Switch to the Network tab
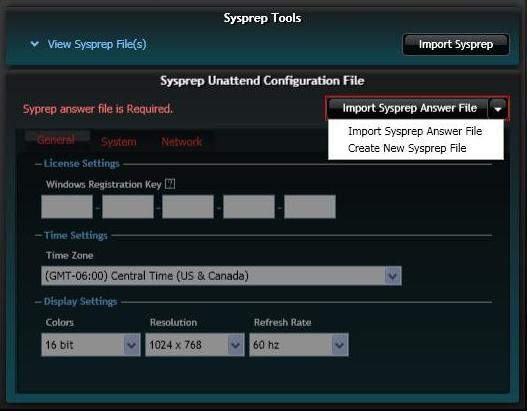The height and width of the screenshot is (411, 527). (181, 142)
